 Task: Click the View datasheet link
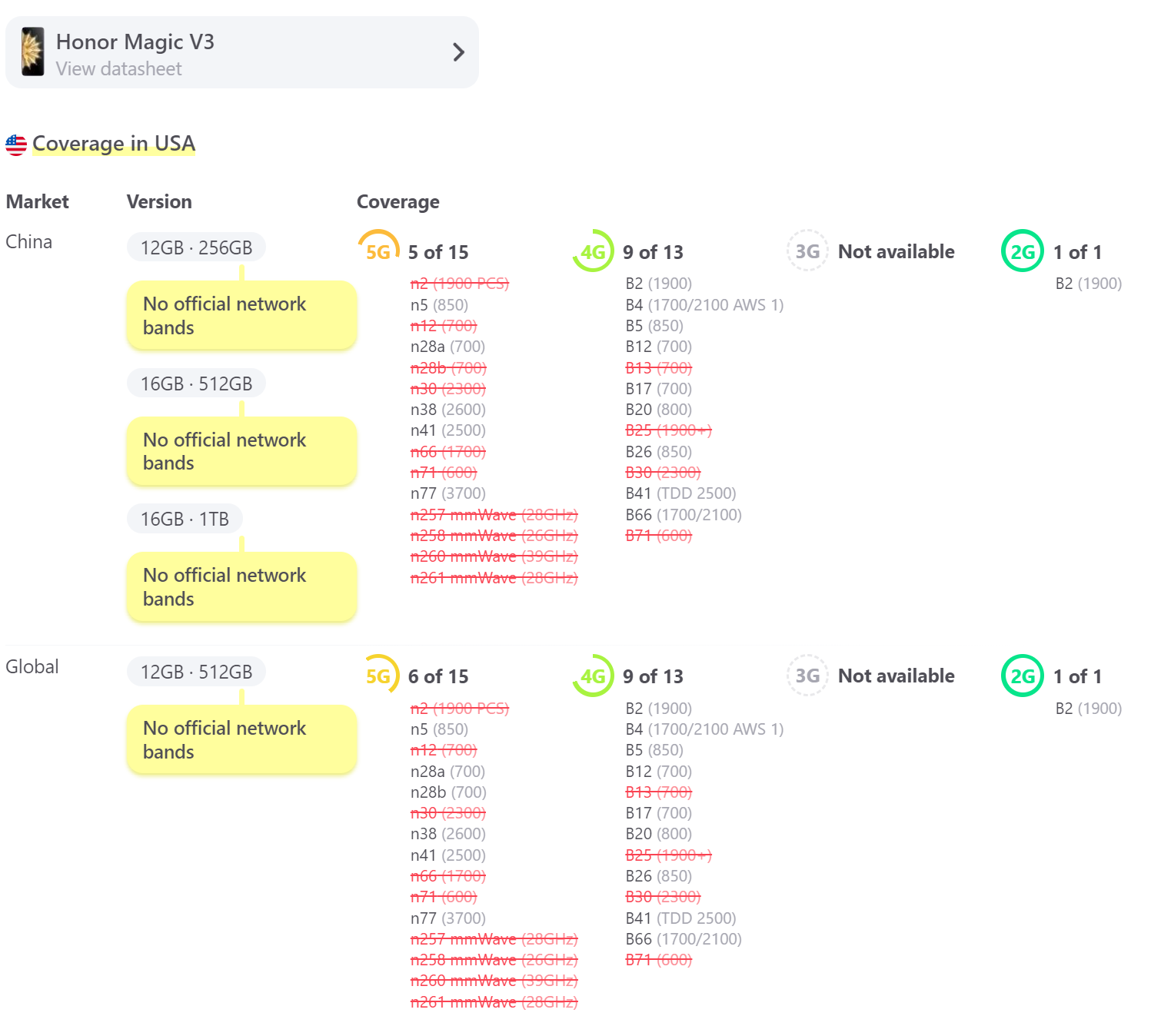click(118, 69)
